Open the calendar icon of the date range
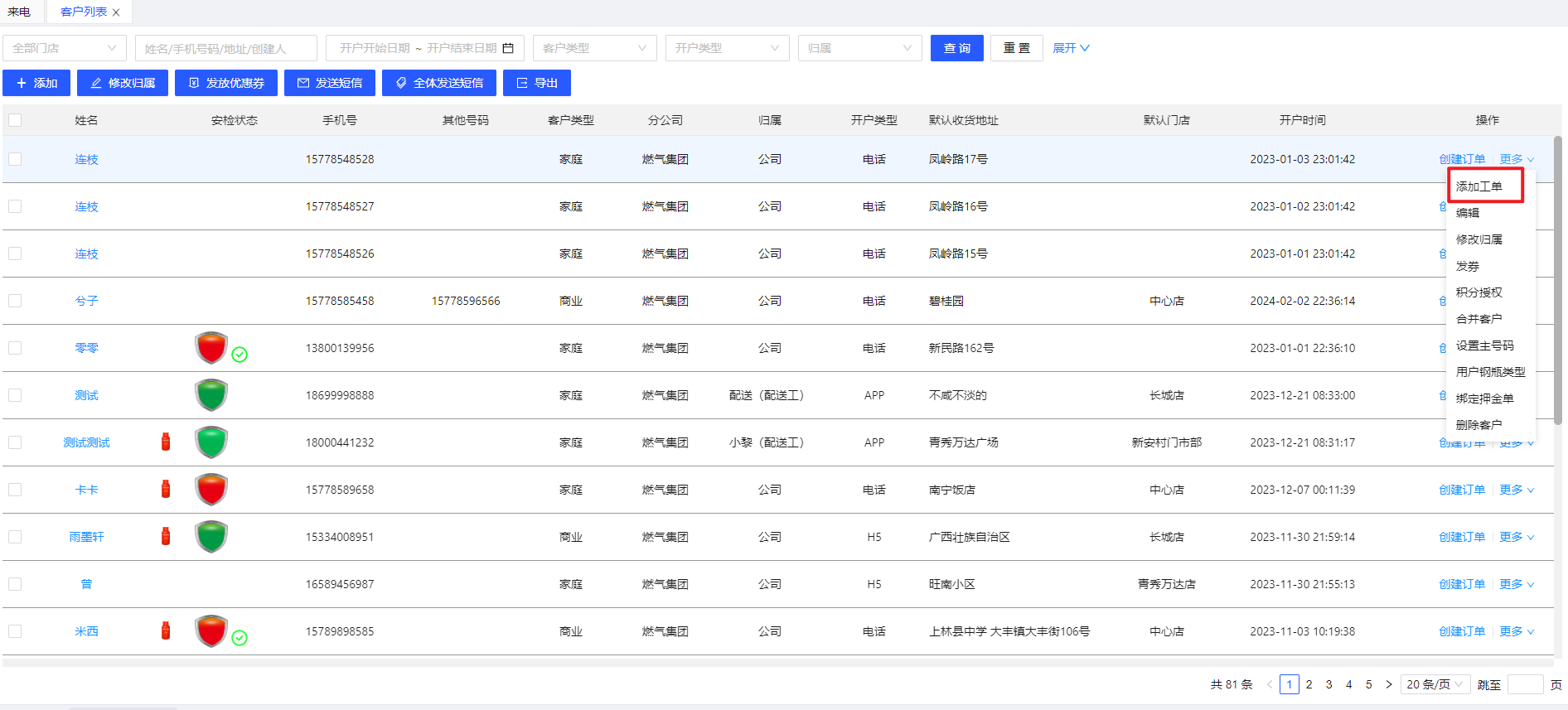The width and height of the screenshot is (1568, 710). [x=508, y=48]
